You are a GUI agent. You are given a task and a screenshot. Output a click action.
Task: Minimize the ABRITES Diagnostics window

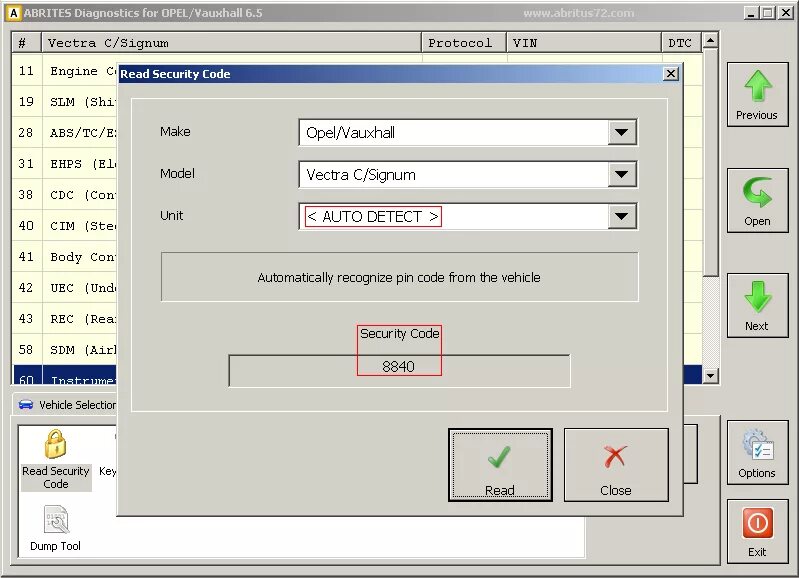click(x=750, y=13)
